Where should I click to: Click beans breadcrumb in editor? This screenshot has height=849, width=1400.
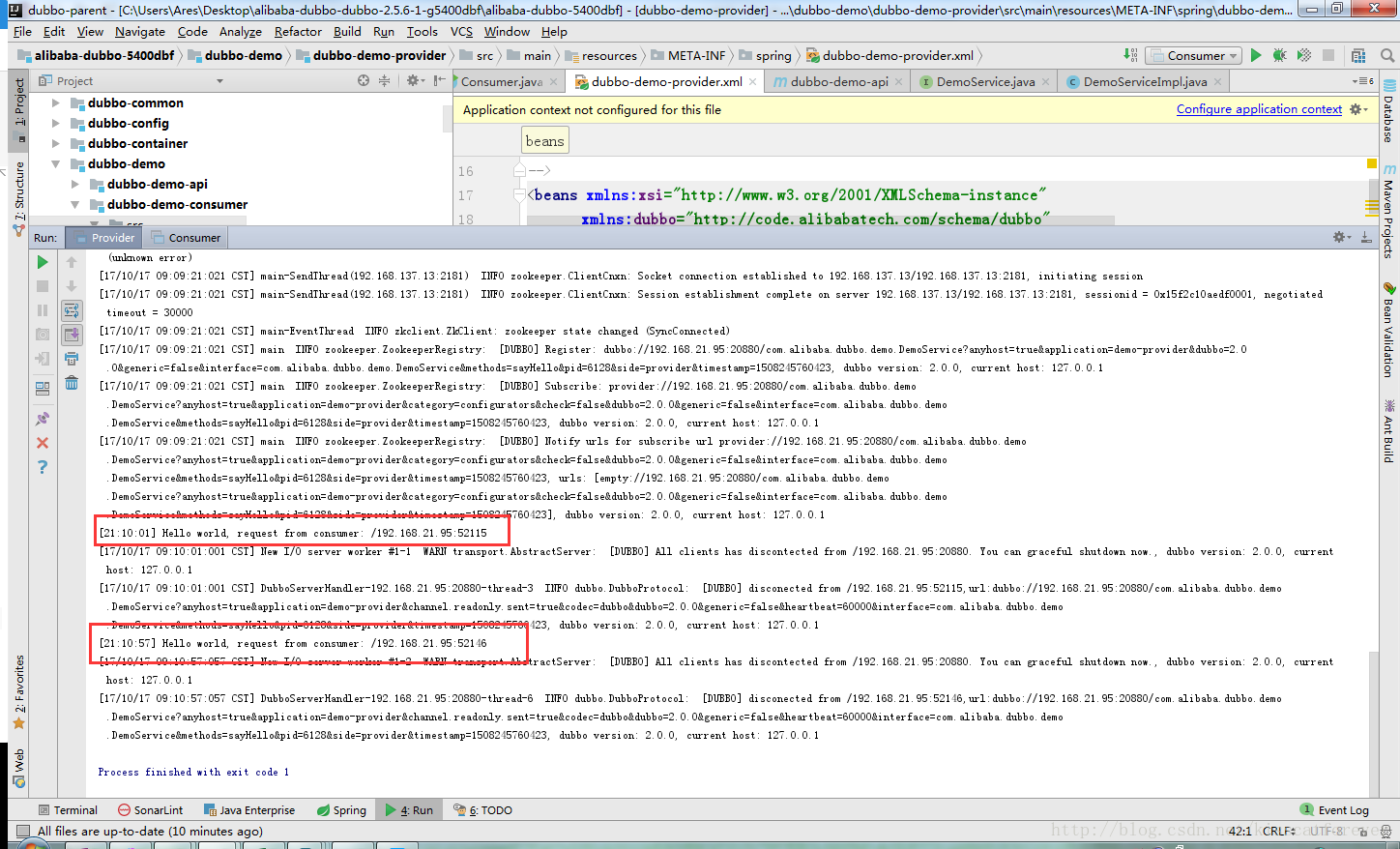tap(544, 141)
